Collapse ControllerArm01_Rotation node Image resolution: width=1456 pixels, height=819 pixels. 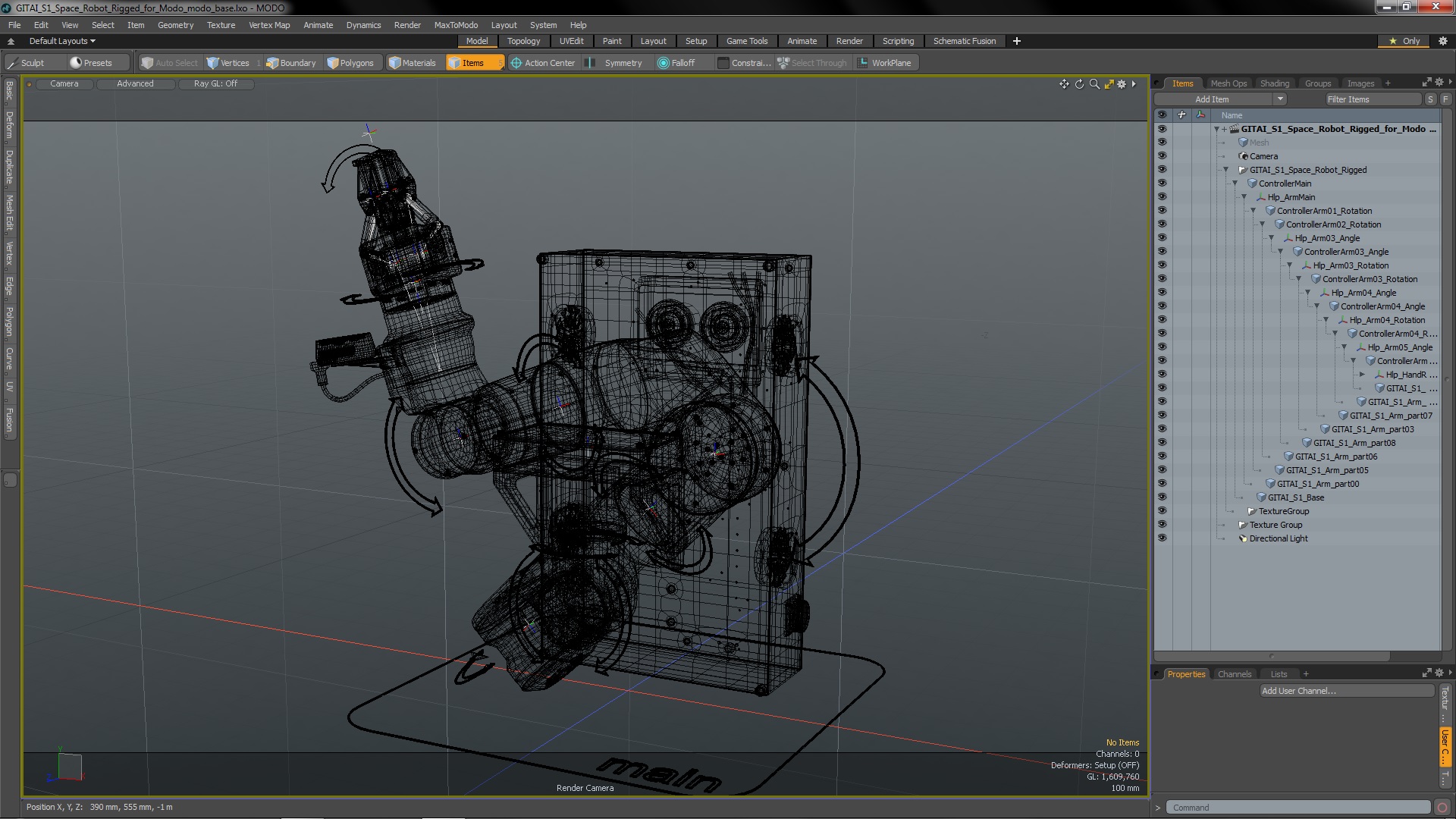1254,211
